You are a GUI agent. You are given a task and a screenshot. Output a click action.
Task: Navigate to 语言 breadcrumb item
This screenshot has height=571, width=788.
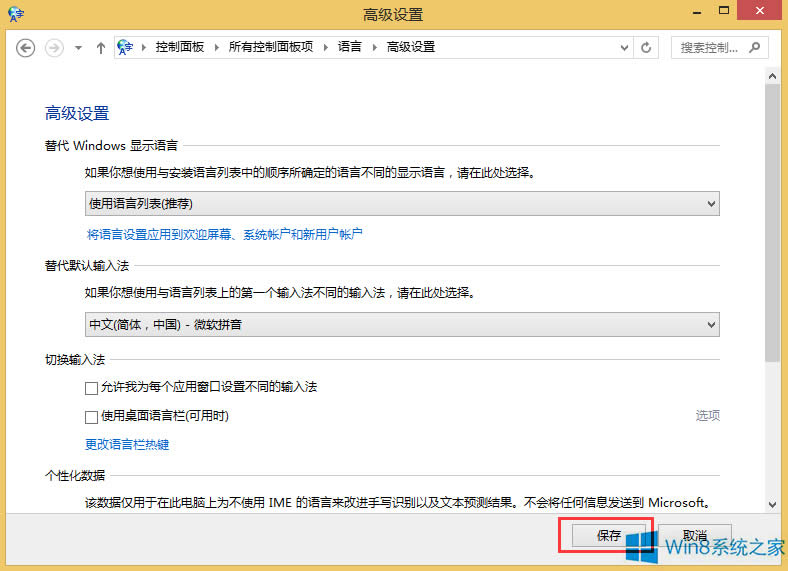(x=350, y=47)
